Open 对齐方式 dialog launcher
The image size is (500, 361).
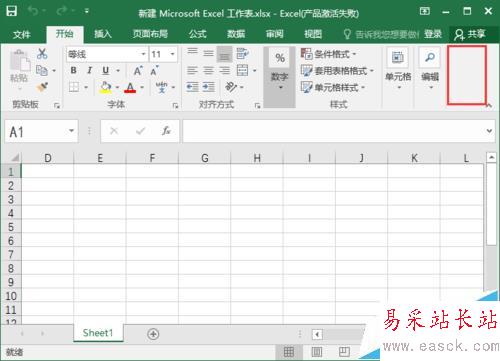257,106
